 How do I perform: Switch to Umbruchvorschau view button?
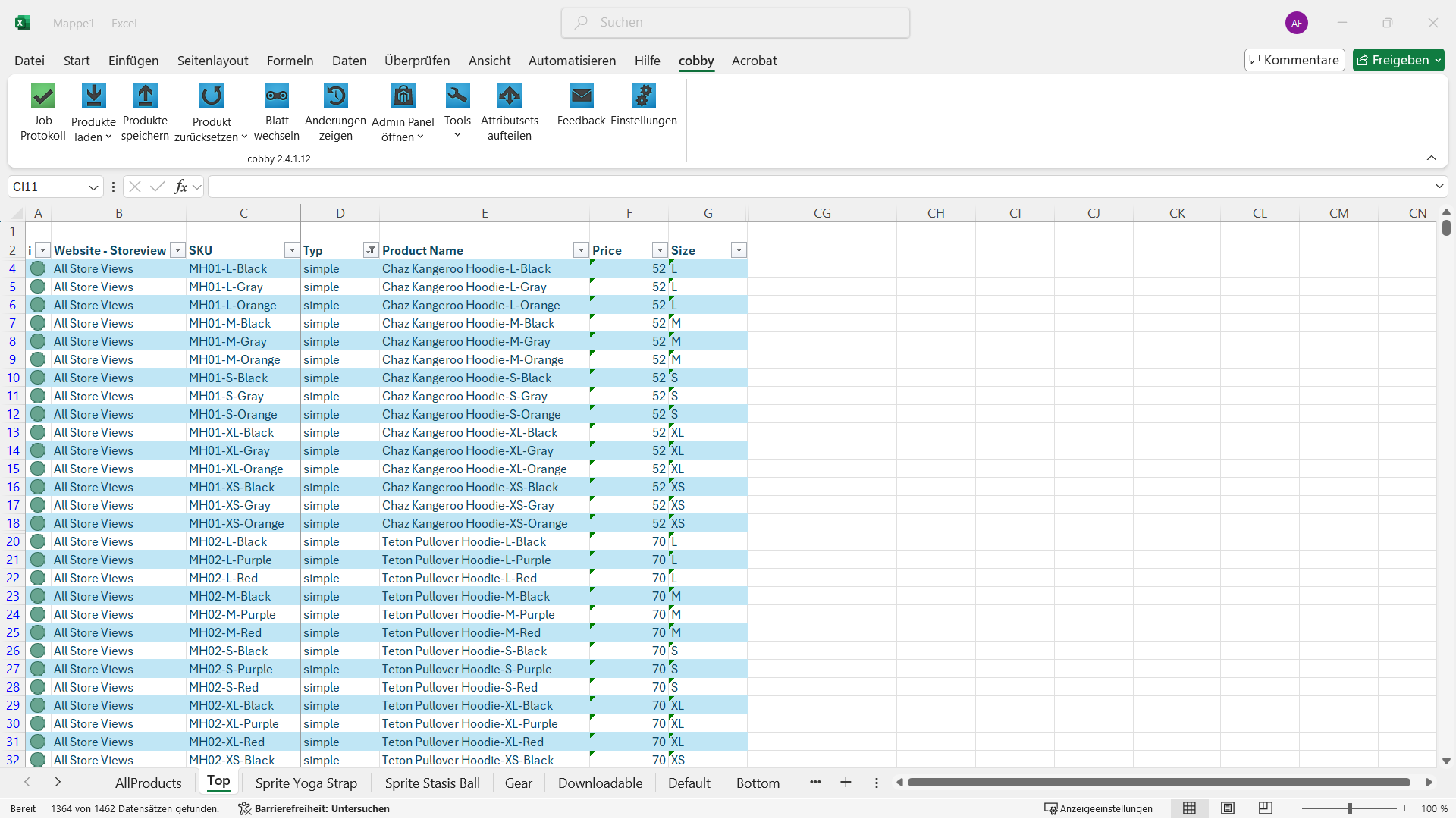pyautogui.click(x=1265, y=808)
